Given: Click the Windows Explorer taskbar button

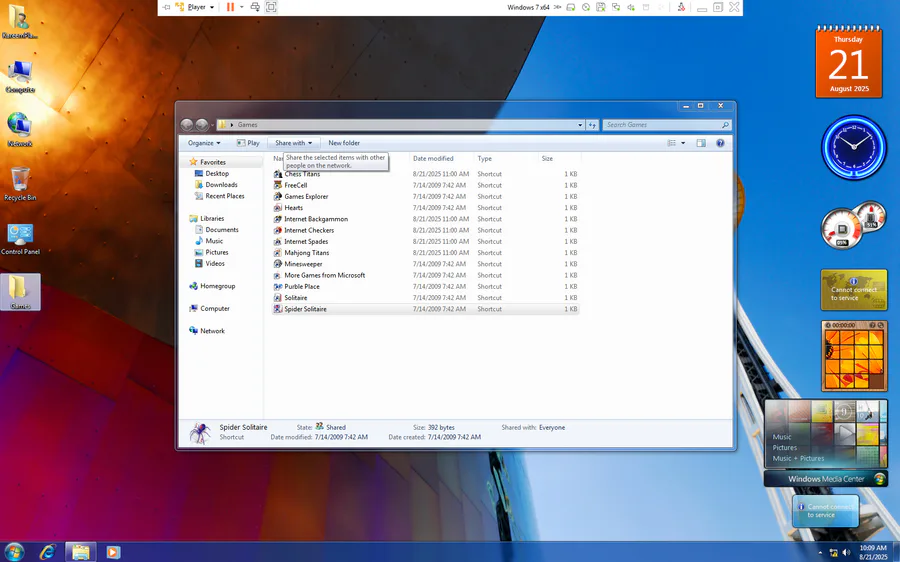Looking at the screenshot, I should coord(80,552).
